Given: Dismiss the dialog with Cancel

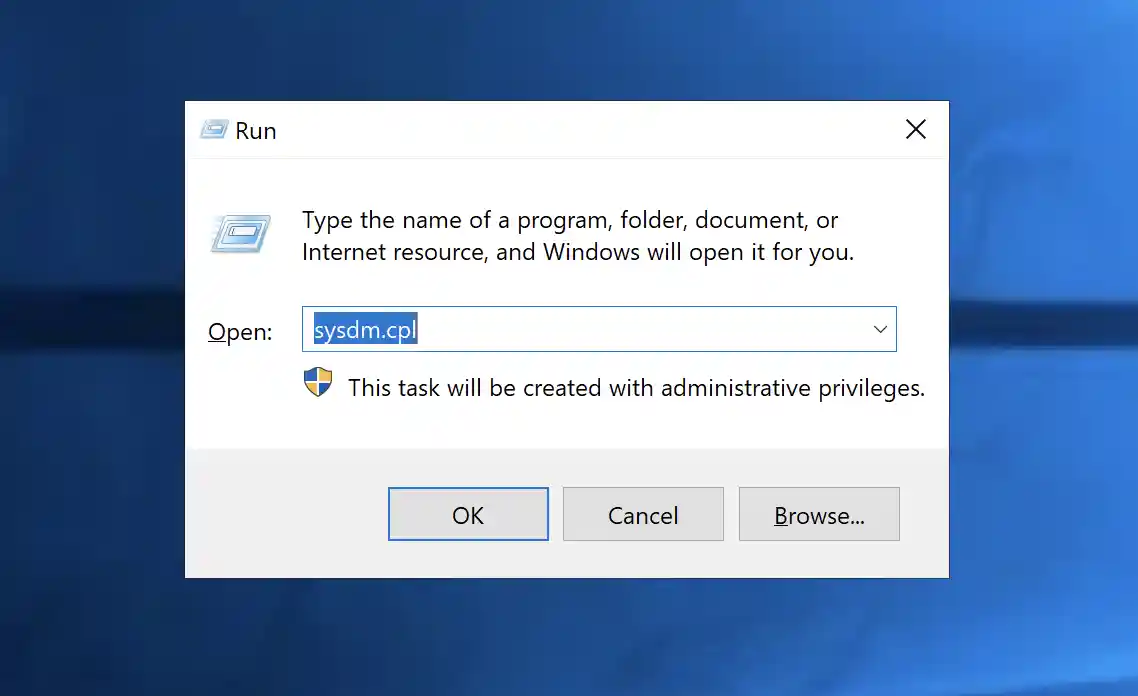Looking at the screenshot, I should point(643,514).
